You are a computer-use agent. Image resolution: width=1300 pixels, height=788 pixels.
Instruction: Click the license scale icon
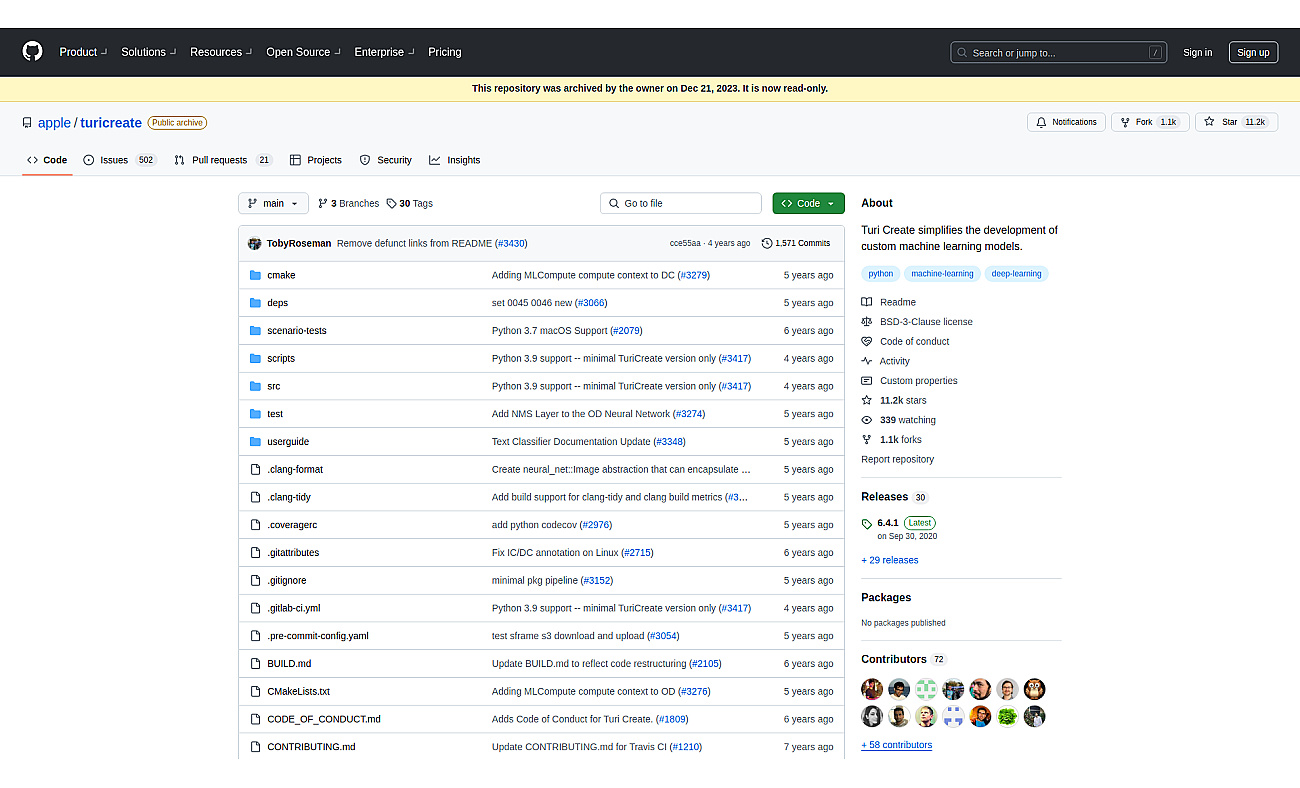[x=867, y=322]
